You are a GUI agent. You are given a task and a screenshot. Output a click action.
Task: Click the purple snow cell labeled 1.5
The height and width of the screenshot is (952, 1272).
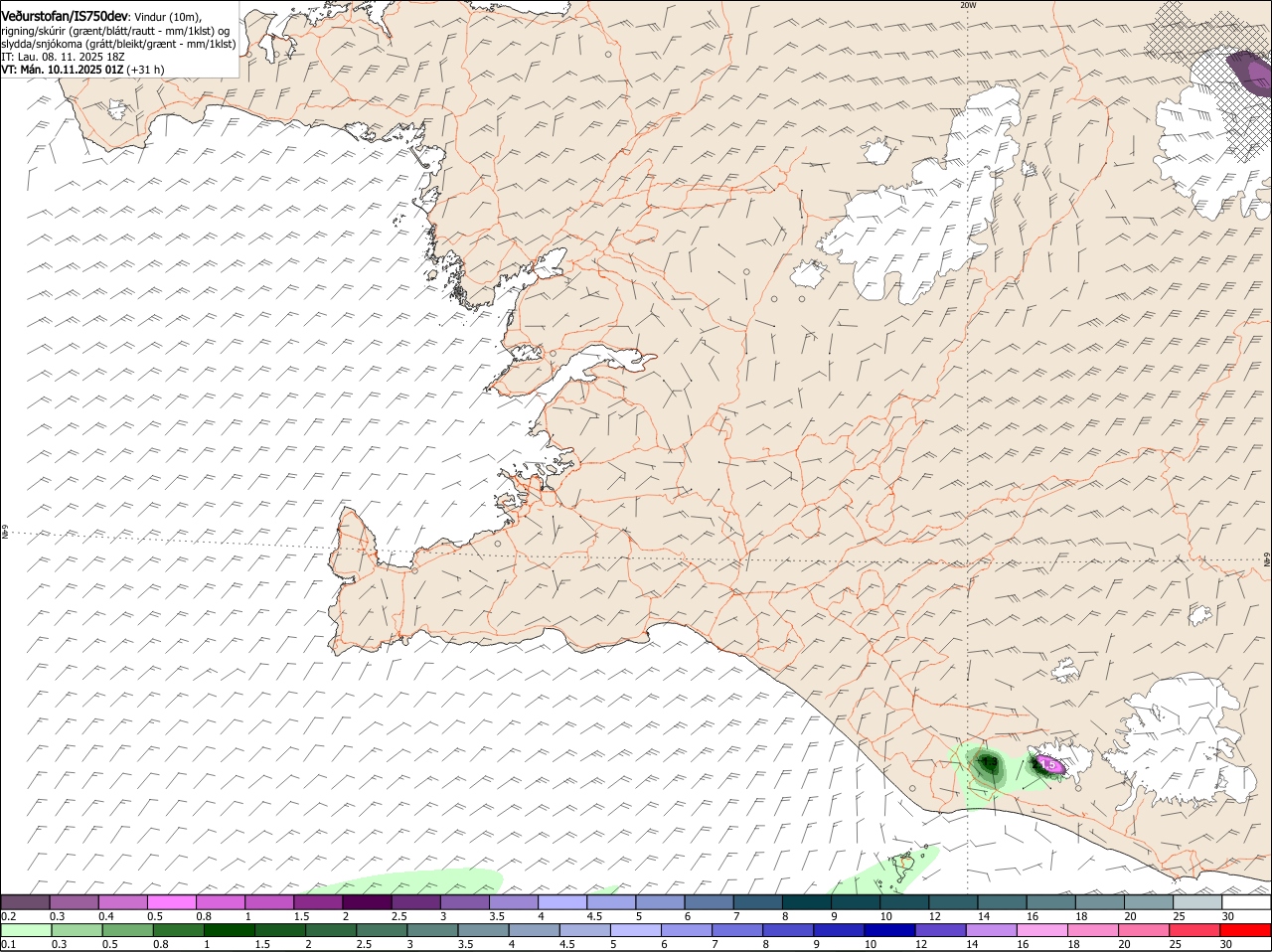coord(1048,765)
